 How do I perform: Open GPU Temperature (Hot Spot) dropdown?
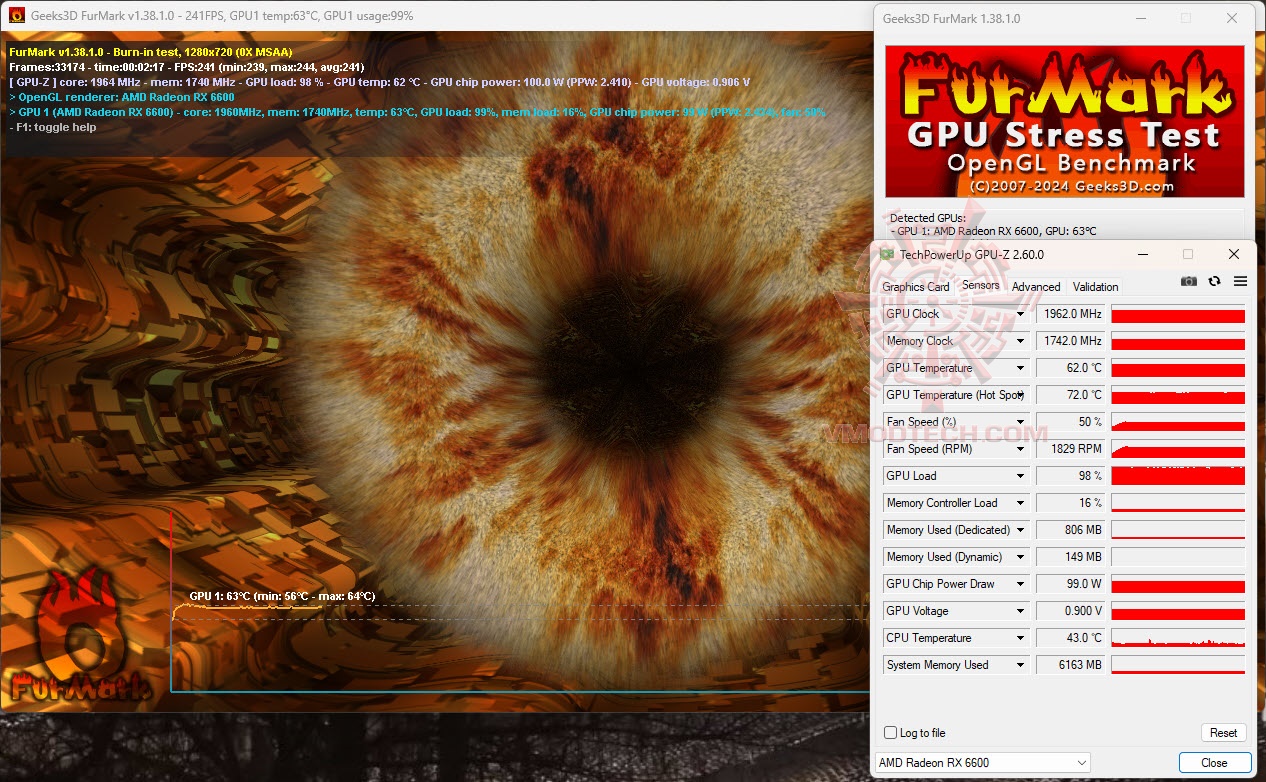pyautogui.click(x=1020, y=395)
